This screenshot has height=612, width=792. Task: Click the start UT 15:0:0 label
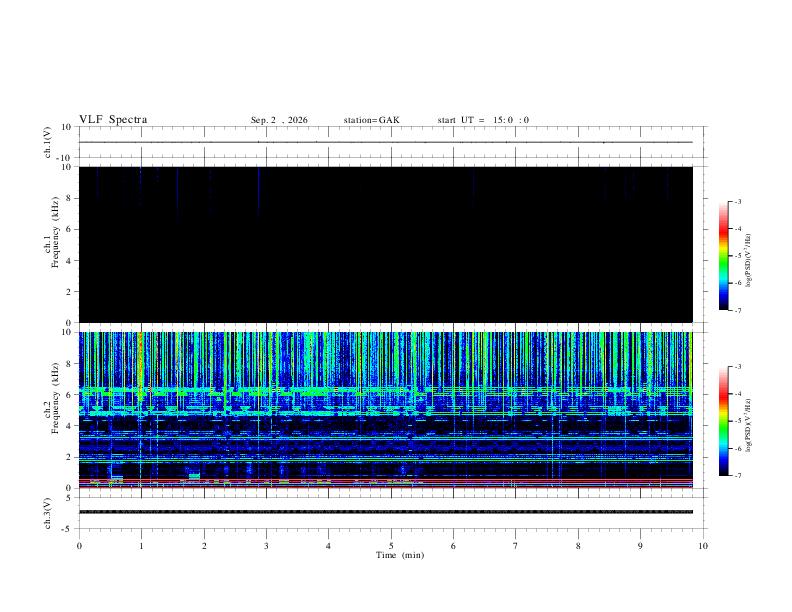pos(483,120)
